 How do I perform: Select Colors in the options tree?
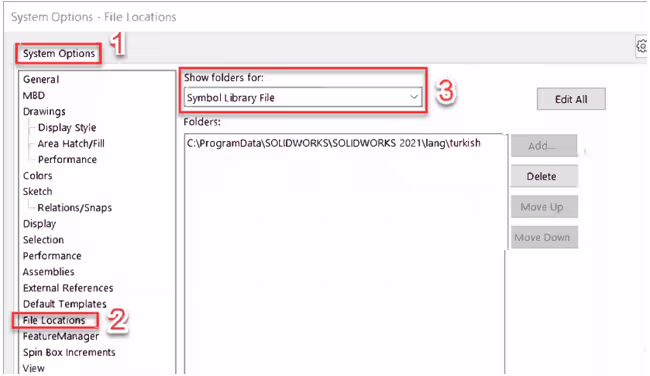tap(37, 175)
